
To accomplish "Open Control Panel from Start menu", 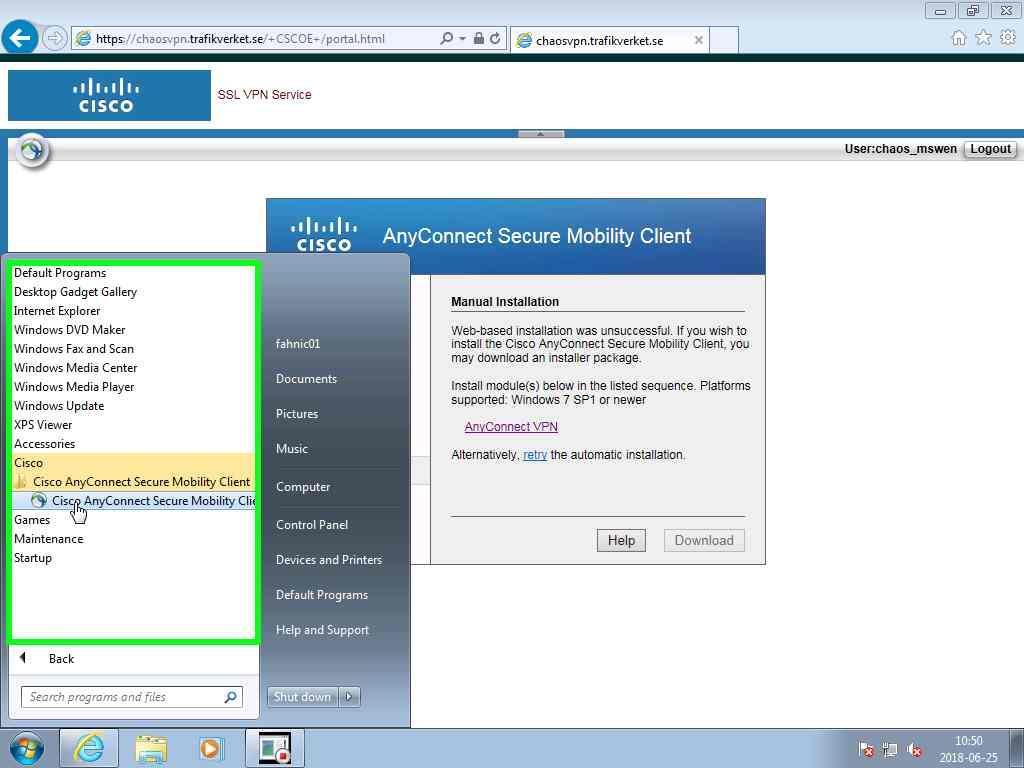I will point(312,524).
